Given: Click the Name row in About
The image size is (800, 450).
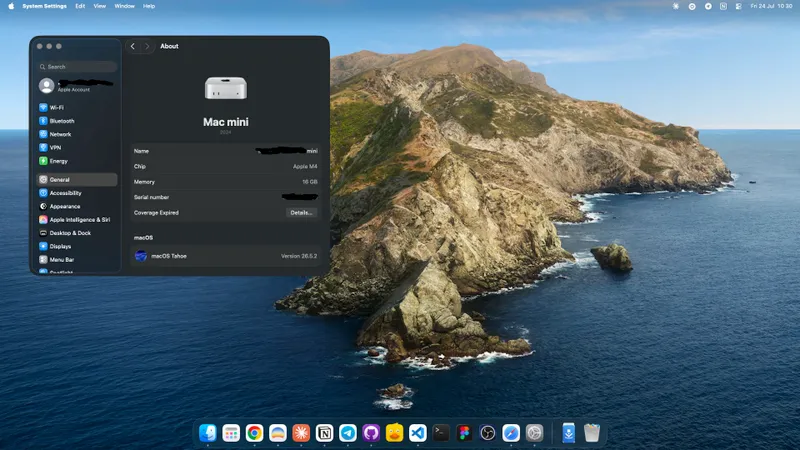Looking at the screenshot, I should tap(226, 151).
